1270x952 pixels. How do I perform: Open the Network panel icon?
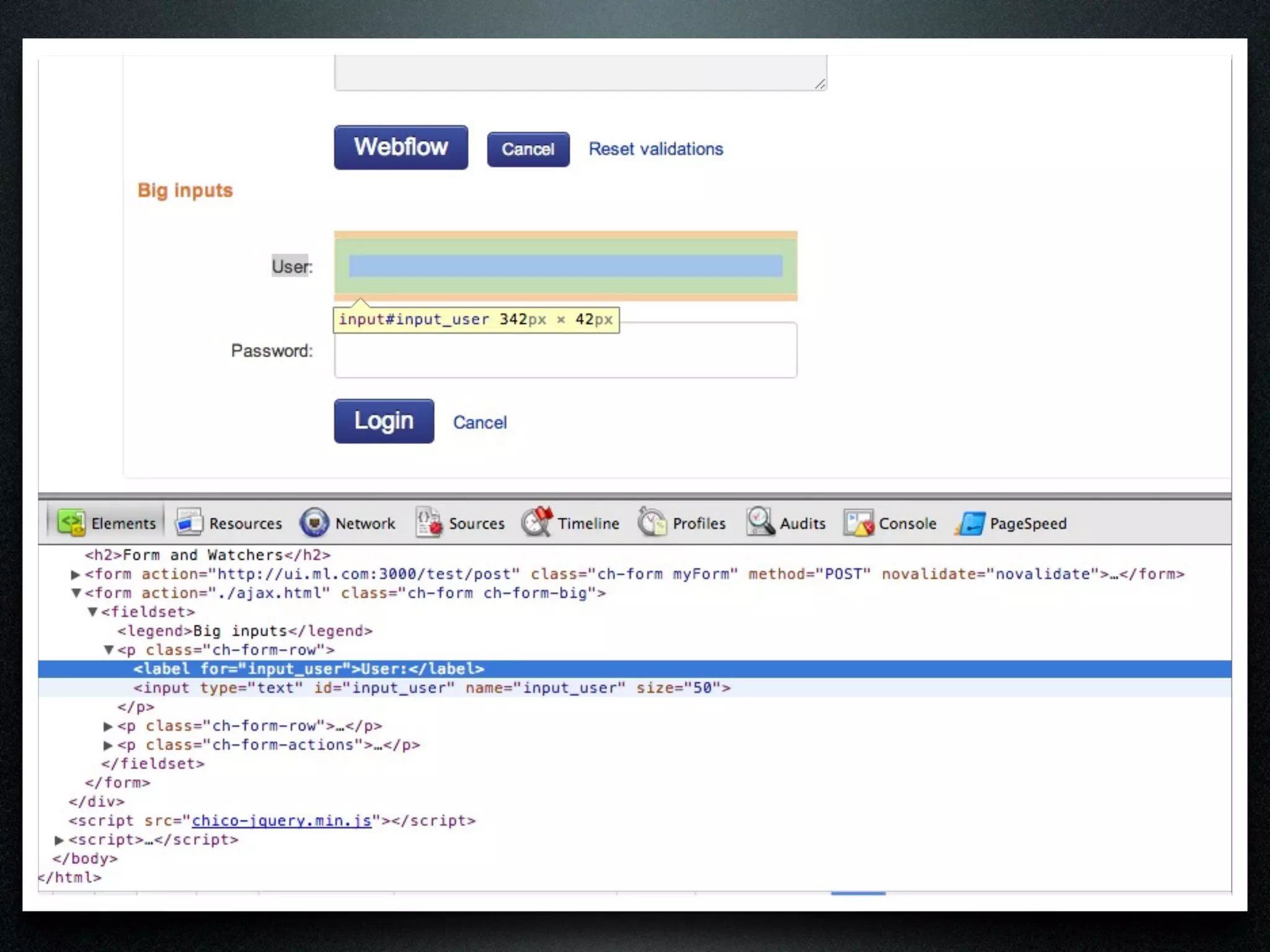pyautogui.click(x=314, y=522)
